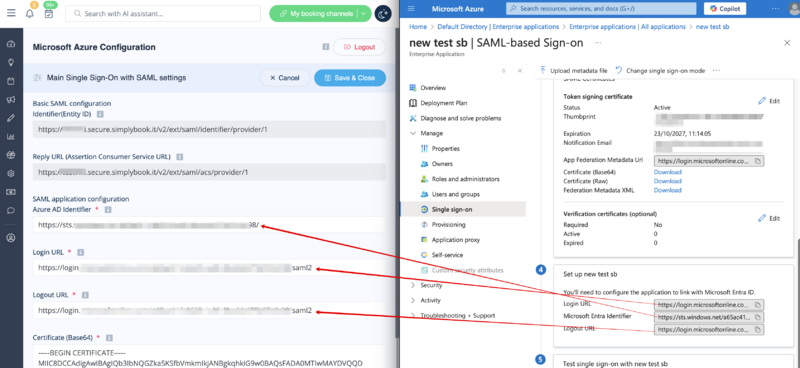The height and width of the screenshot is (368, 800).
Task: Open the payments cash icon in sidebar
Action: point(11,192)
